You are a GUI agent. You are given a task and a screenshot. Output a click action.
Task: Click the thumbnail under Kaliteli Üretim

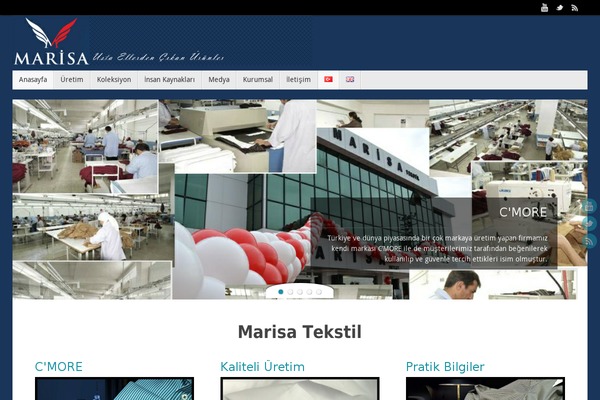point(300,389)
